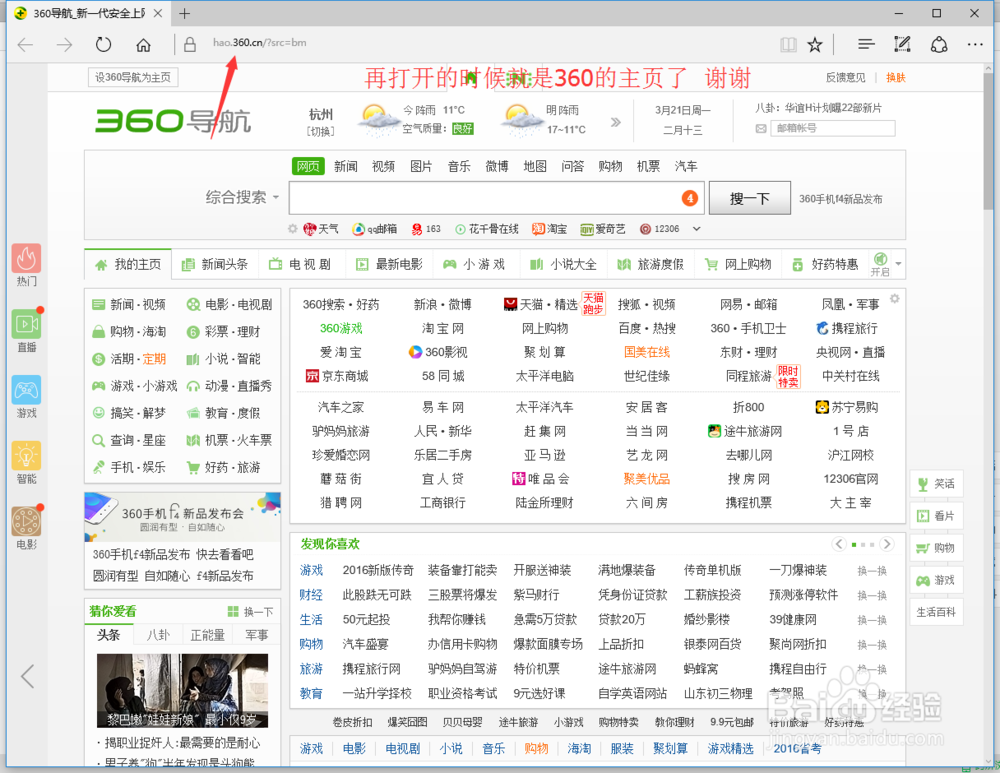Click the browser Forward arrow
Screen dimensions: 1000x773
(x=64, y=44)
